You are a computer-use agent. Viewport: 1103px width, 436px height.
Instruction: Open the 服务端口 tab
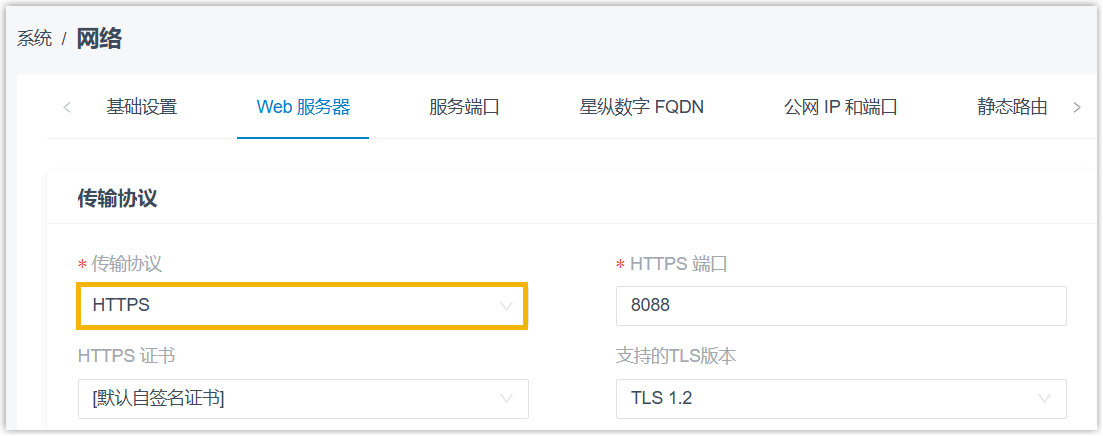coord(464,107)
